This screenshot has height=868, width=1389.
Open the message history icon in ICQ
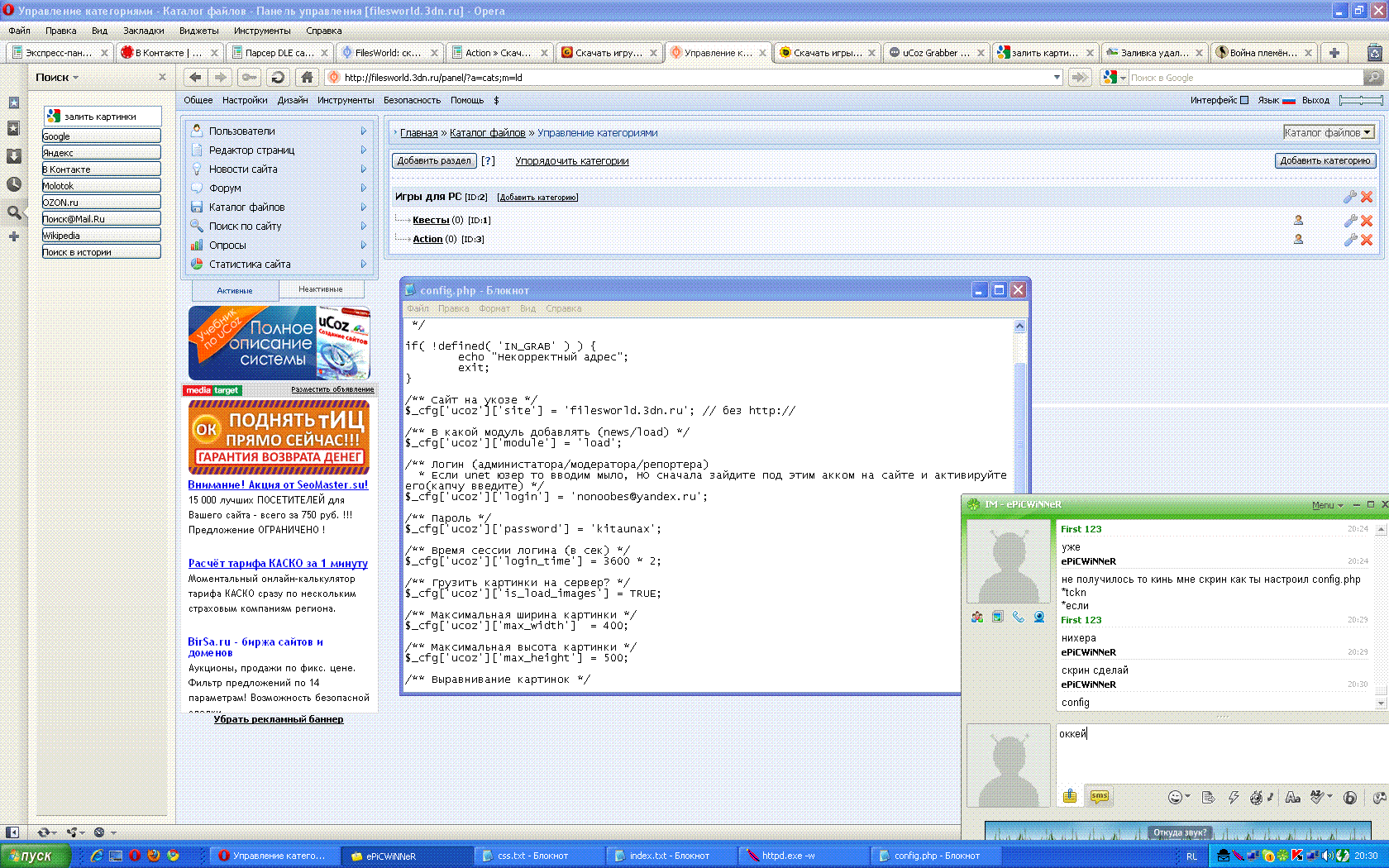1208,797
